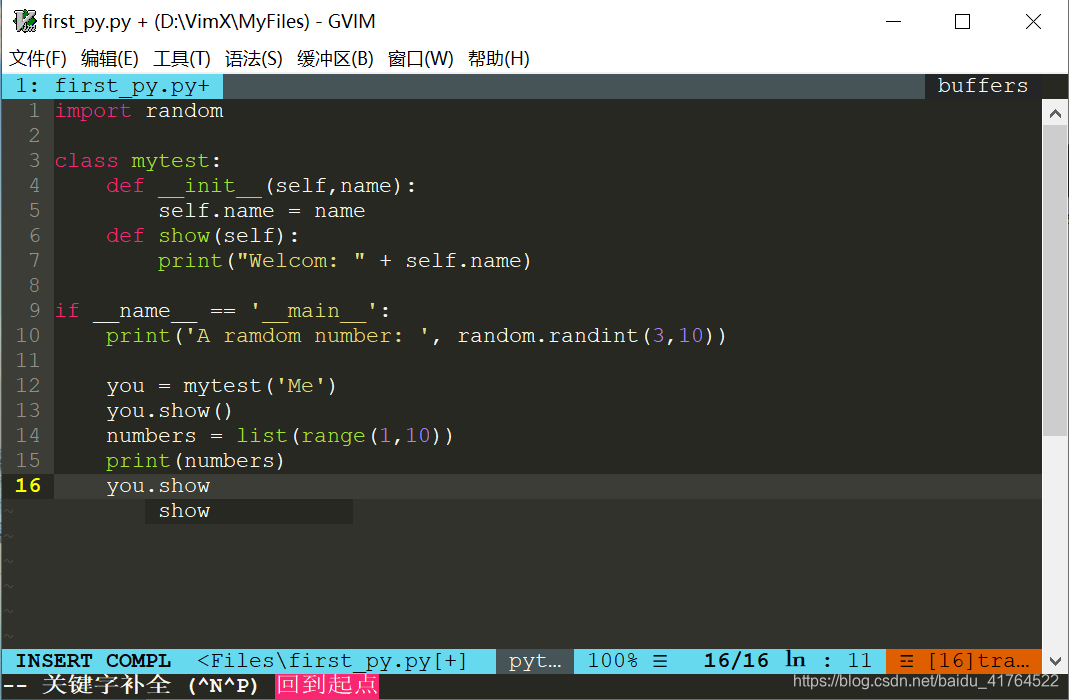Click line number 16 in the gutter
The height and width of the screenshot is (700, 1069).
27,485
